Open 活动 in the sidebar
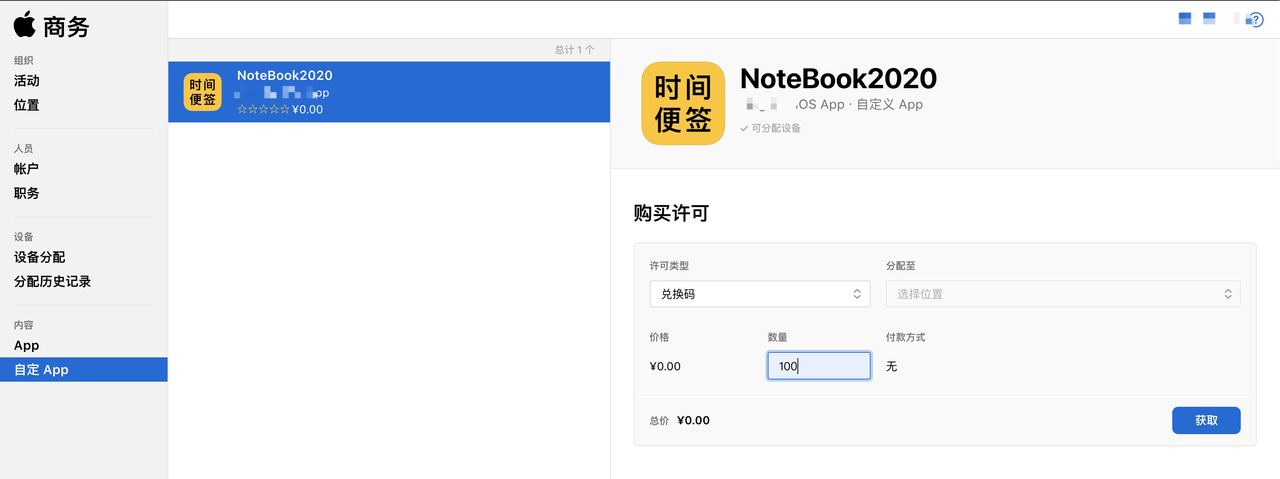This screenshot has width=1280, height=479. pyautogui.click(x=27, y=81)
